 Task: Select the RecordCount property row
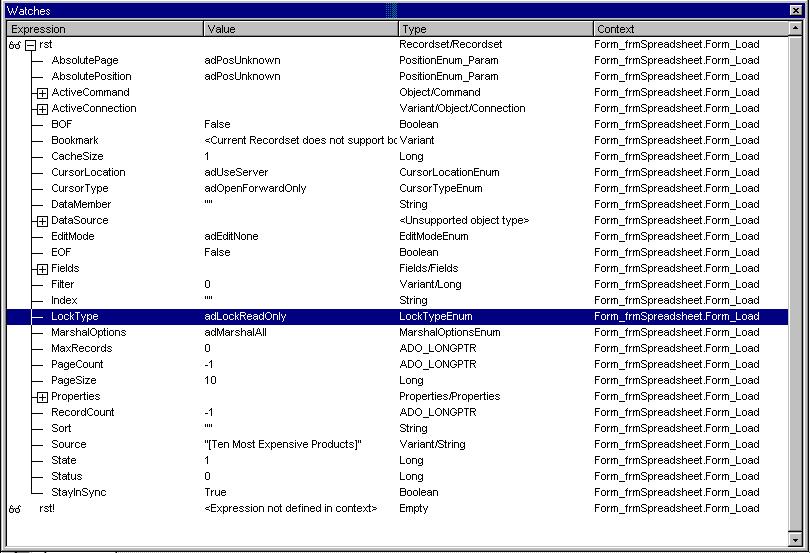click(x=82, y=412)
